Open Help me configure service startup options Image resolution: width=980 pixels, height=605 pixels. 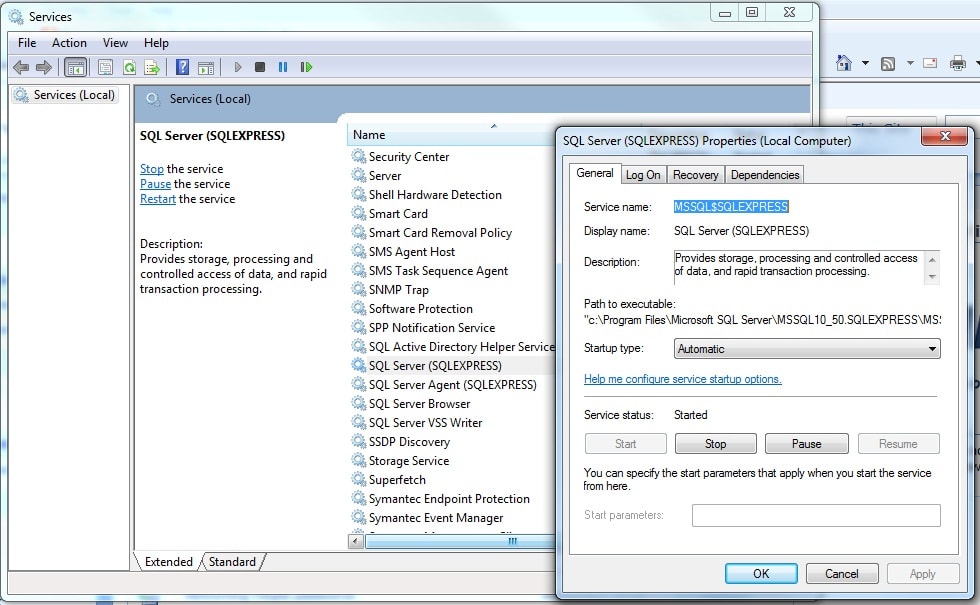(682, 379)
